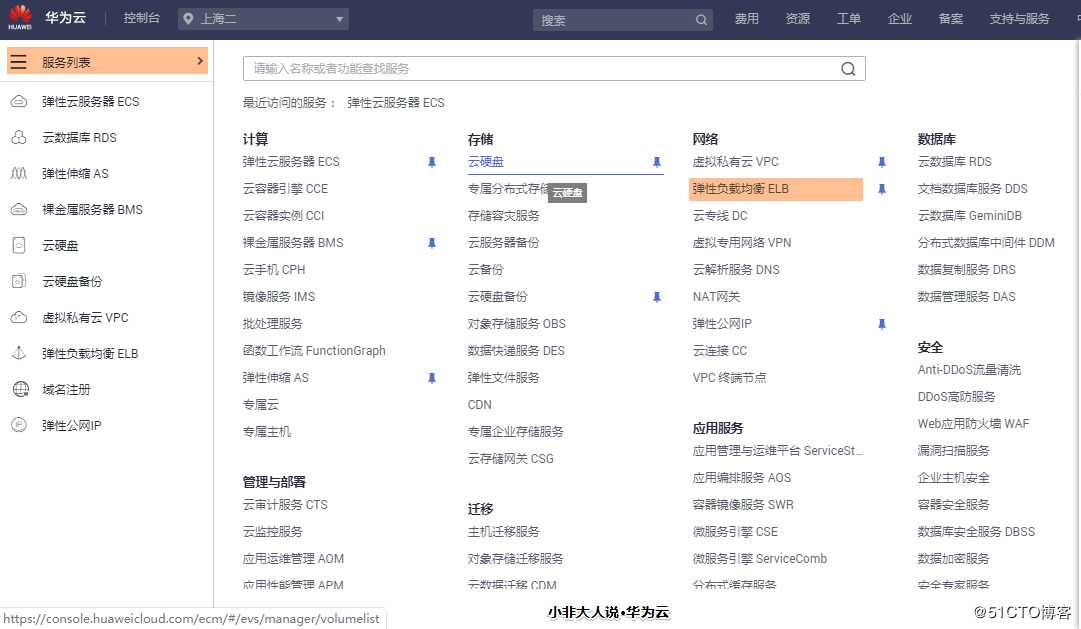Unpin 弹性负载均衡 ELB in the 网络 list
The height and width of the screenshot is (629, 1081).
(881, 189)
